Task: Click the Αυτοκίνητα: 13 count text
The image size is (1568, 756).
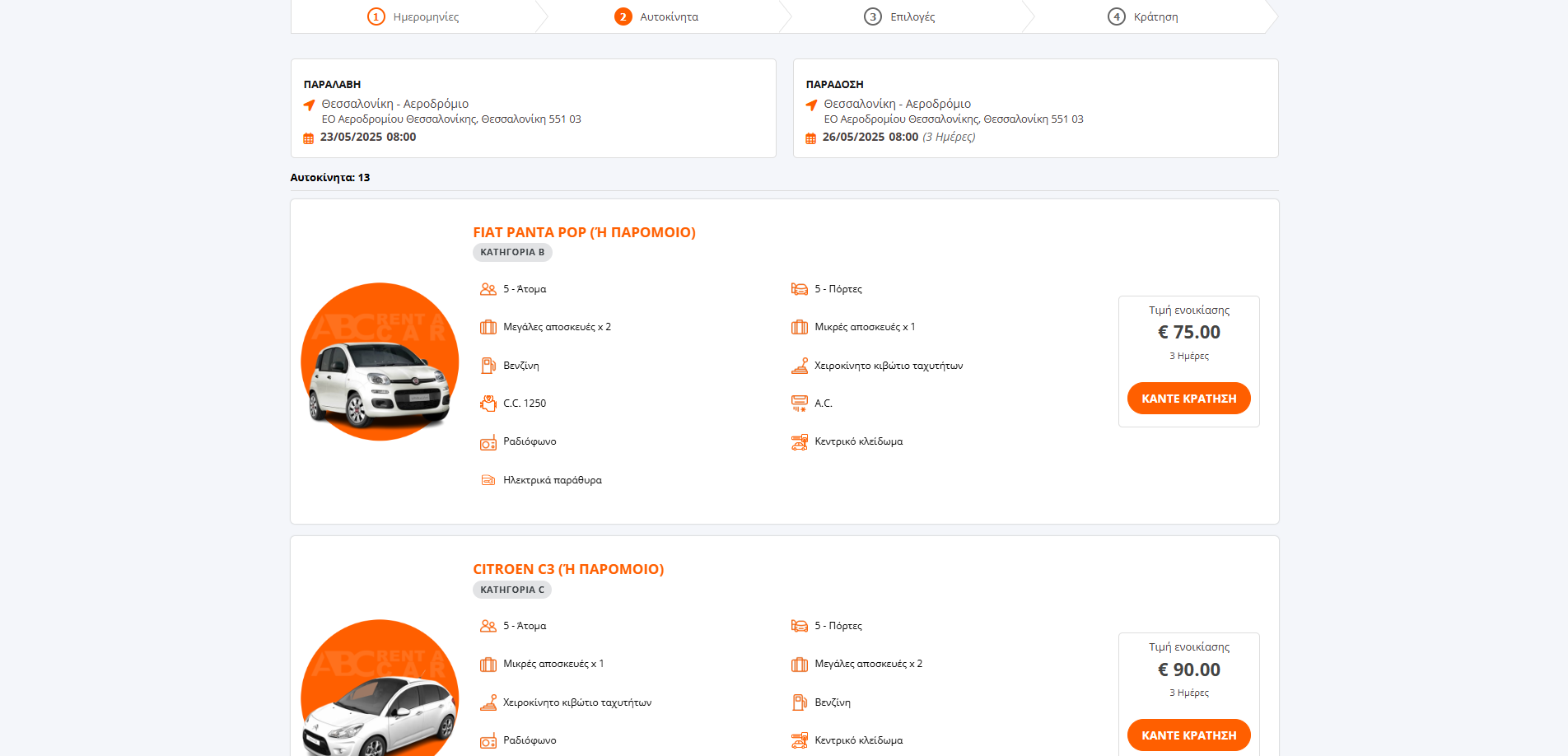Action: pos(330,178)
